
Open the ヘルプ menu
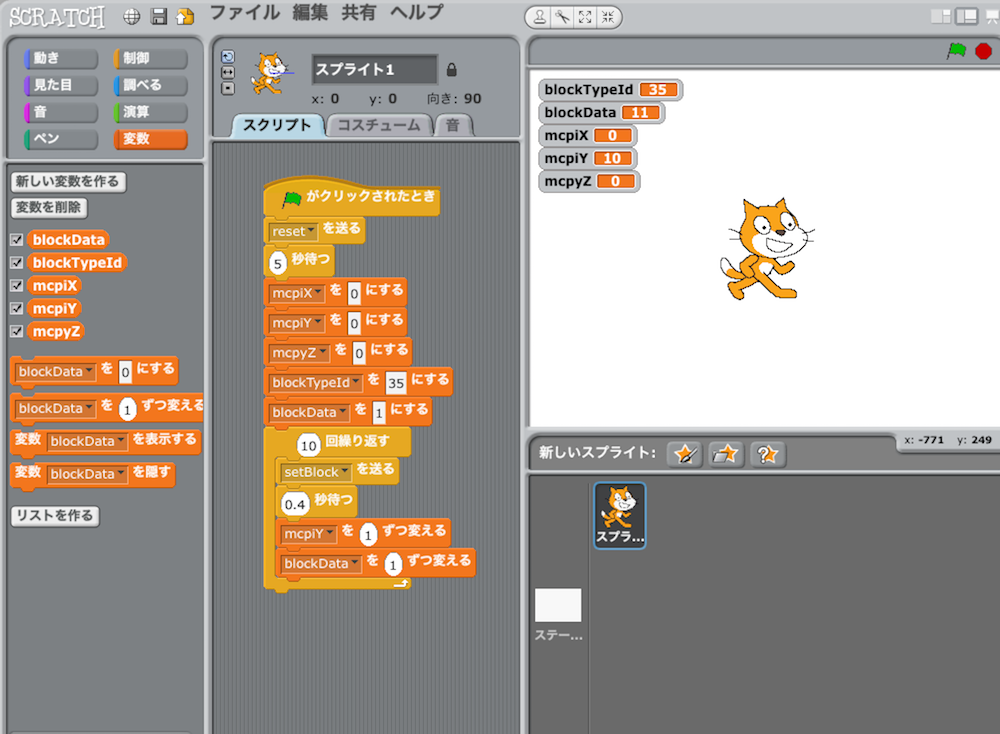416,13
